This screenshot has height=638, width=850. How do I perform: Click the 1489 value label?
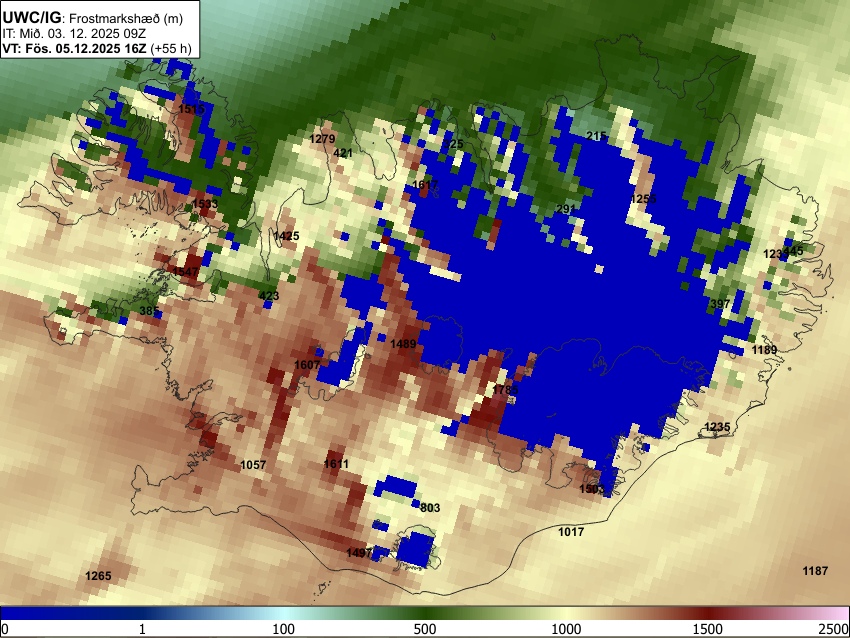403,344
